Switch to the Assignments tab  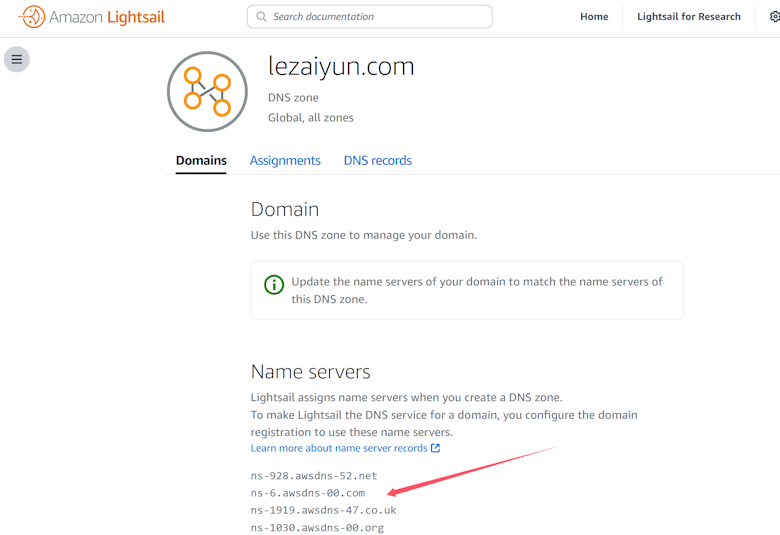pos(285,161)
